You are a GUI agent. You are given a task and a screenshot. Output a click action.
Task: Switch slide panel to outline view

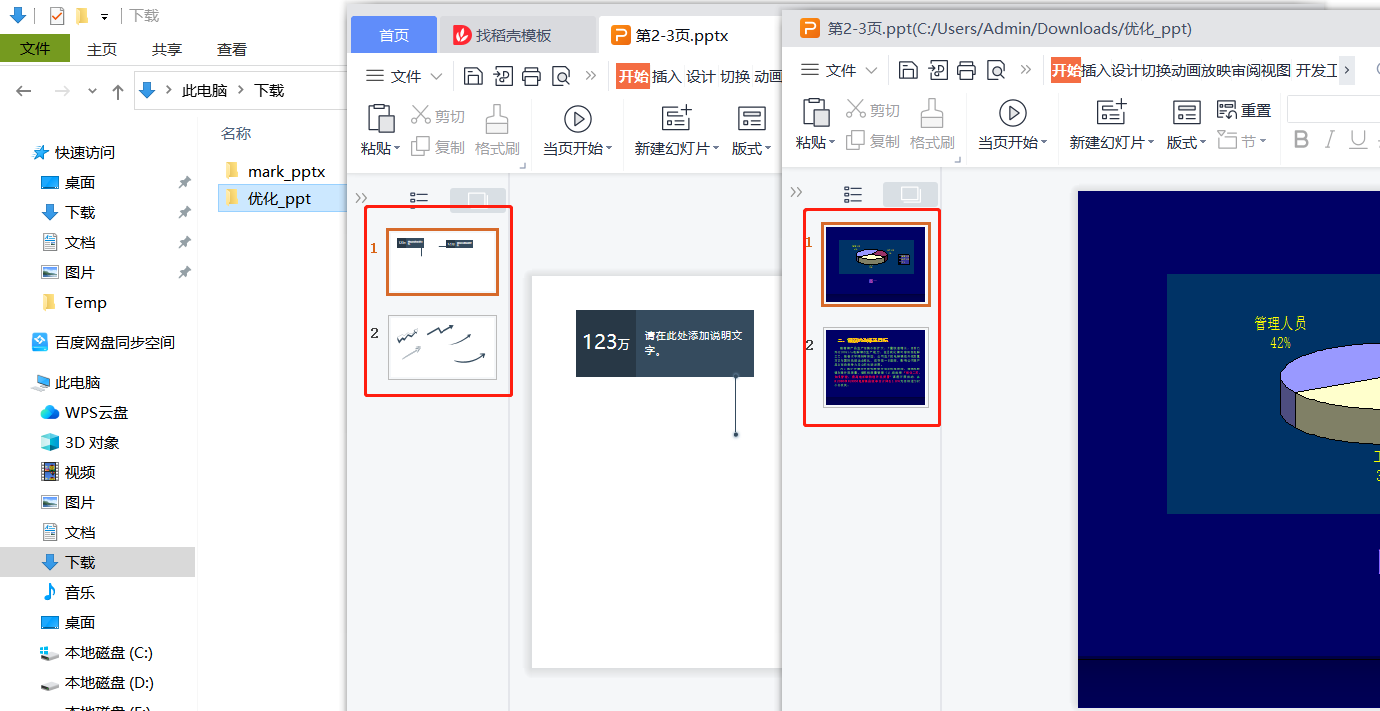click(x=852, y=192)
